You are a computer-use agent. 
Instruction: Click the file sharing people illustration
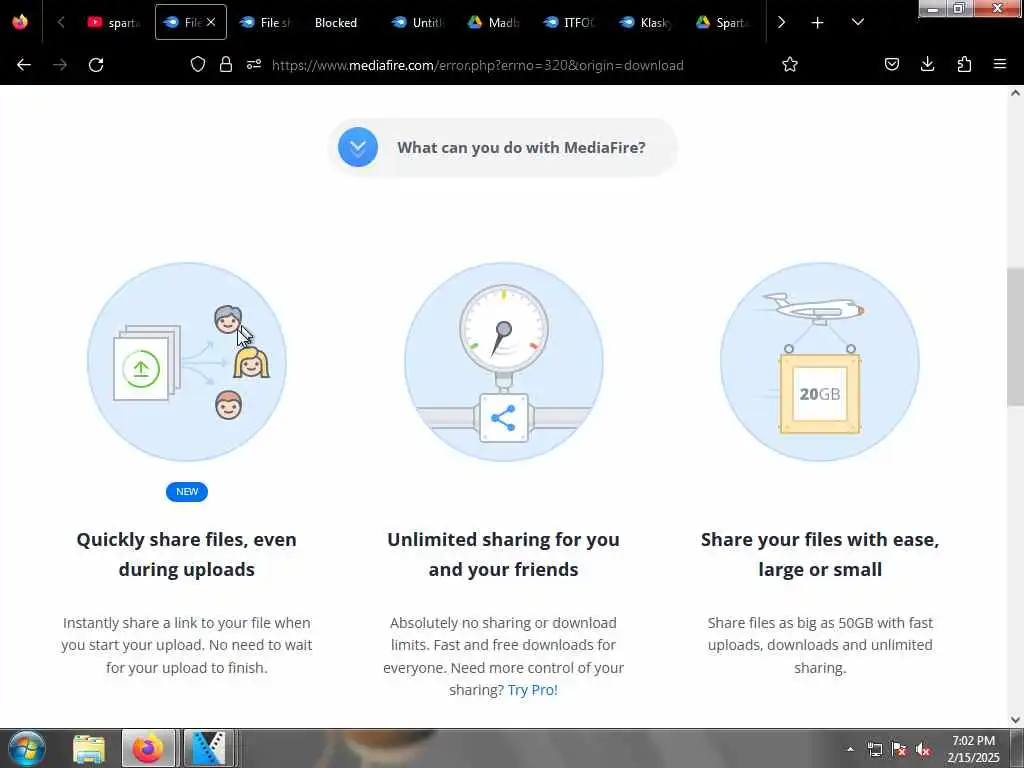(x=187, y=362)
